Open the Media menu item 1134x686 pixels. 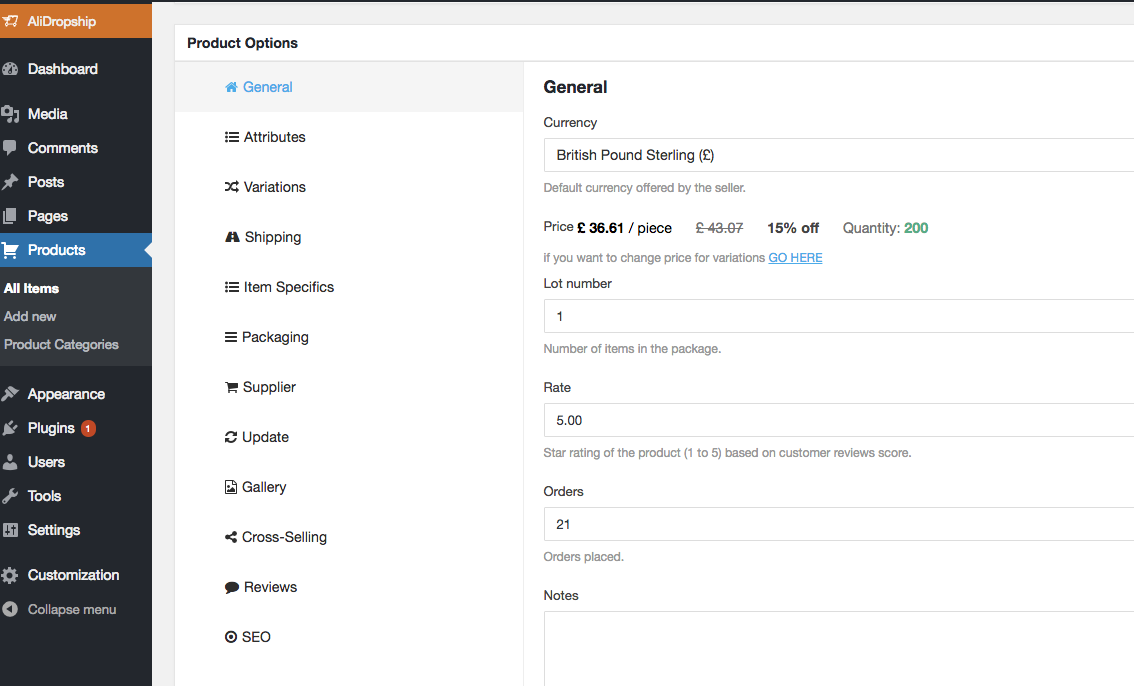76,113
